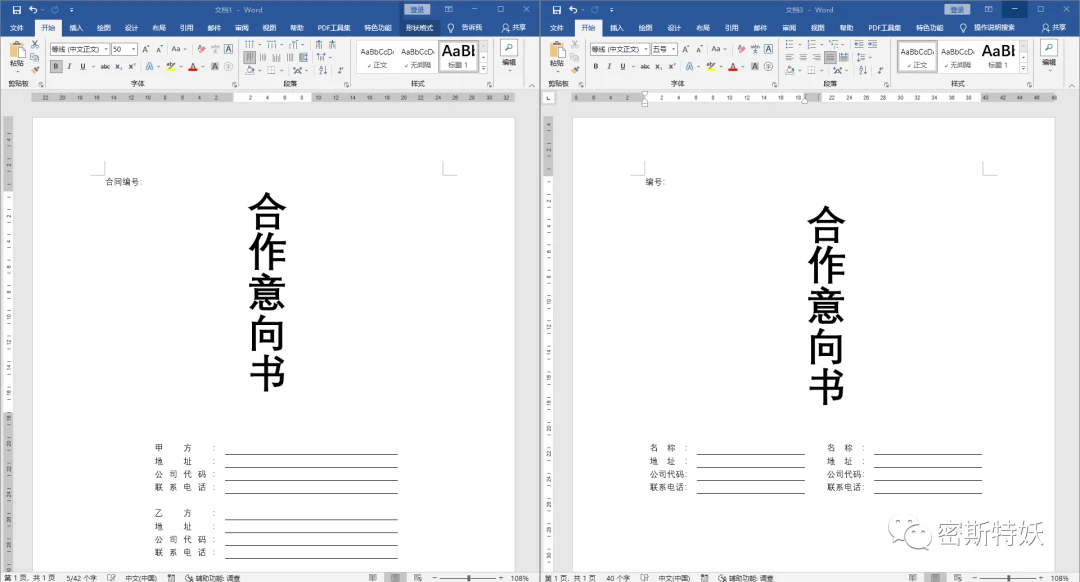Click the center alignment icon
1080x582 pixels.
[x=264, y=56]
